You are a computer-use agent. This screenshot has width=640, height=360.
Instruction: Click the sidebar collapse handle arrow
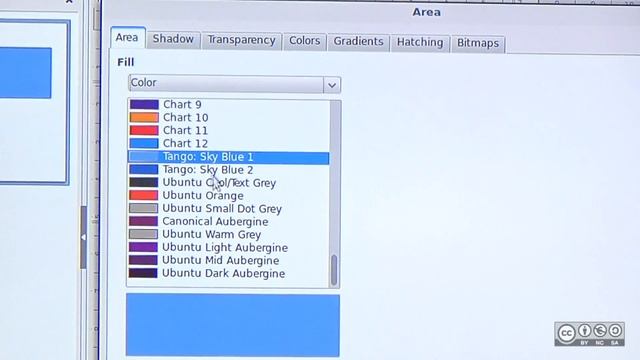(83, 237)
